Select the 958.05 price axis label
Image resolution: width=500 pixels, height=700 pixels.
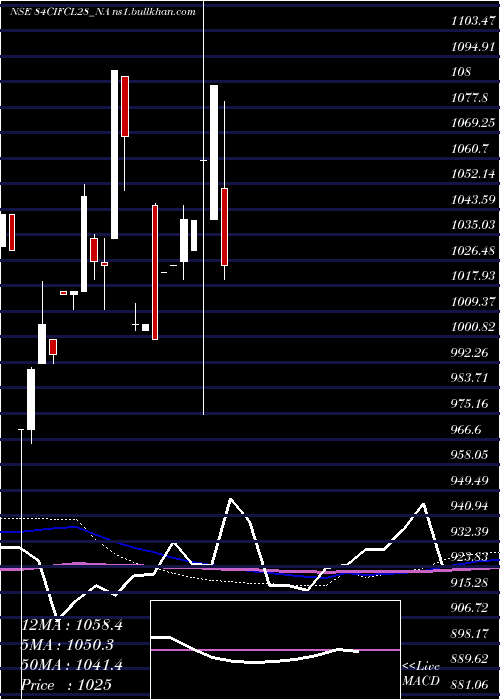pos(470,454)
